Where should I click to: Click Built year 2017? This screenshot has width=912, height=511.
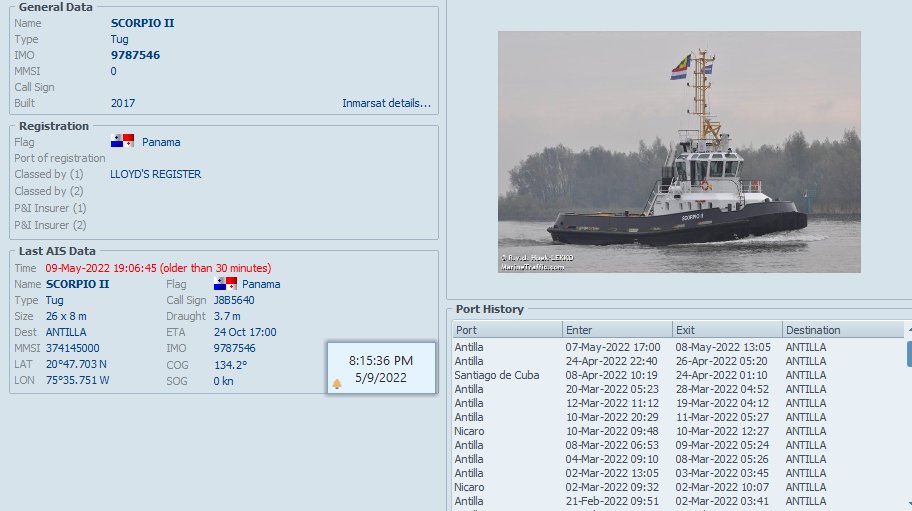123,103
